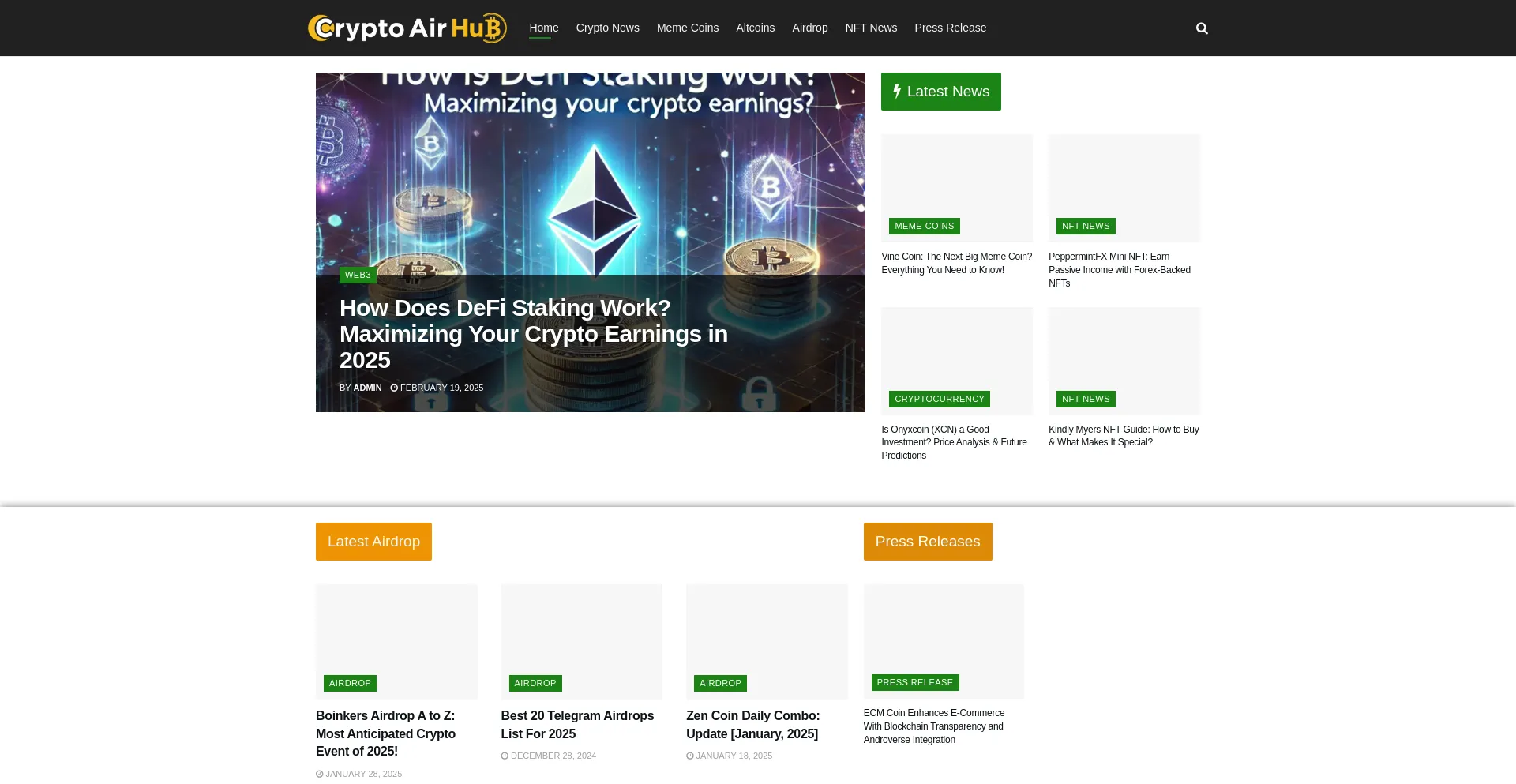
Task: Click the Kindly Myers NFT Guide thumbnail
Action: click(1124, 360)
